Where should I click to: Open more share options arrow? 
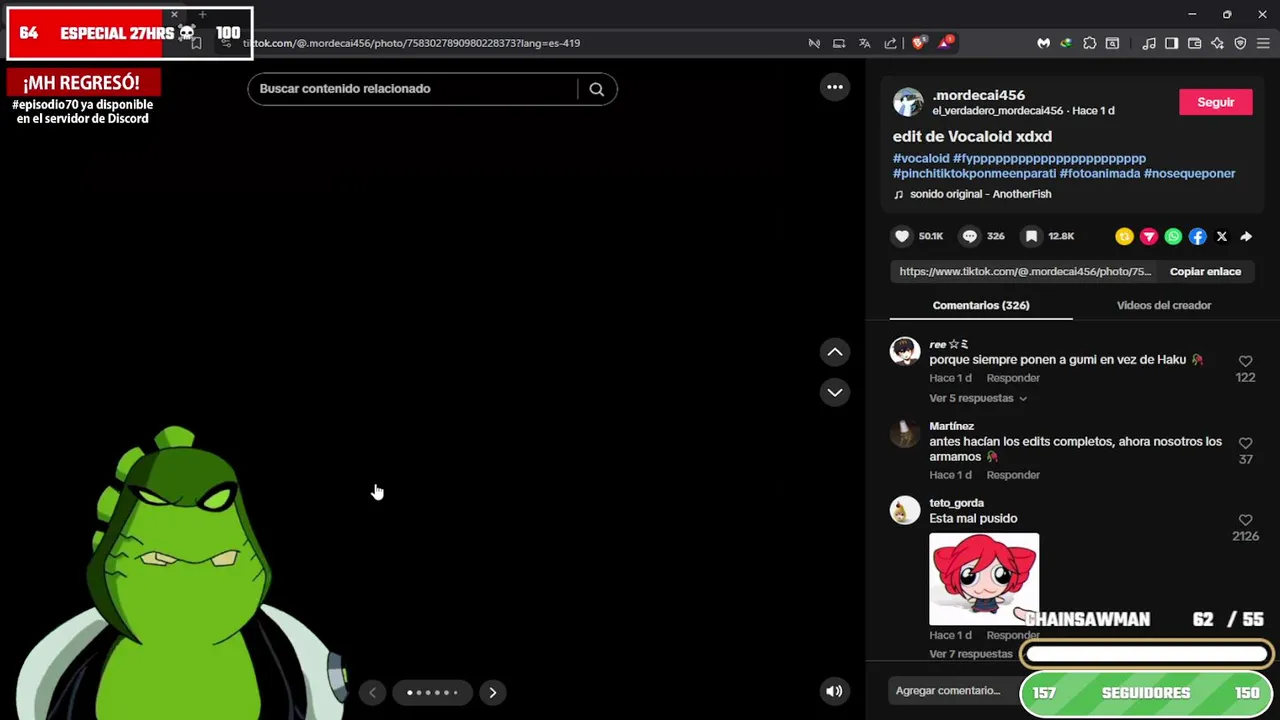pos(1246,237)
